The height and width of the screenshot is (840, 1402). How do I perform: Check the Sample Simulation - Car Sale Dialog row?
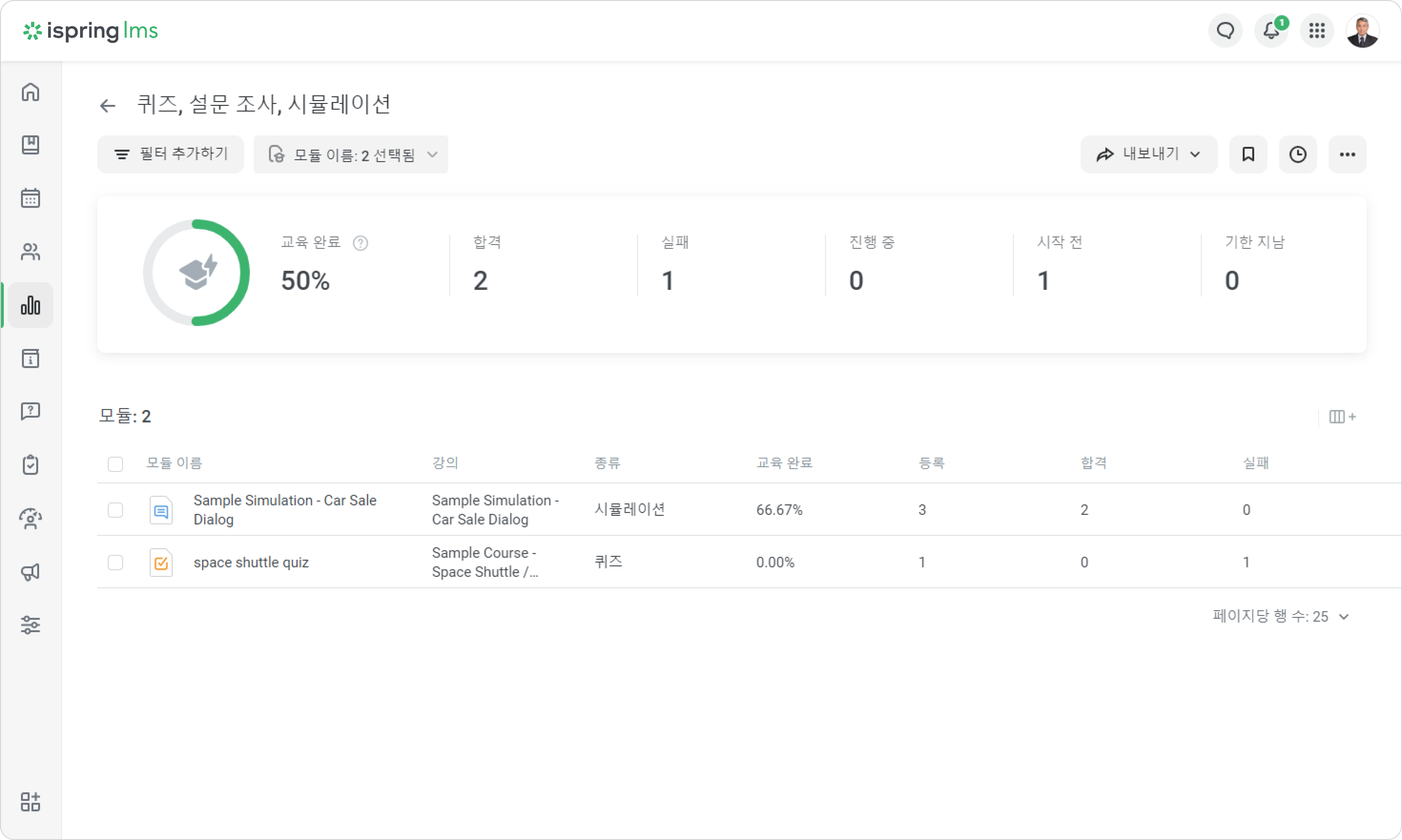[x=115, y=510]
